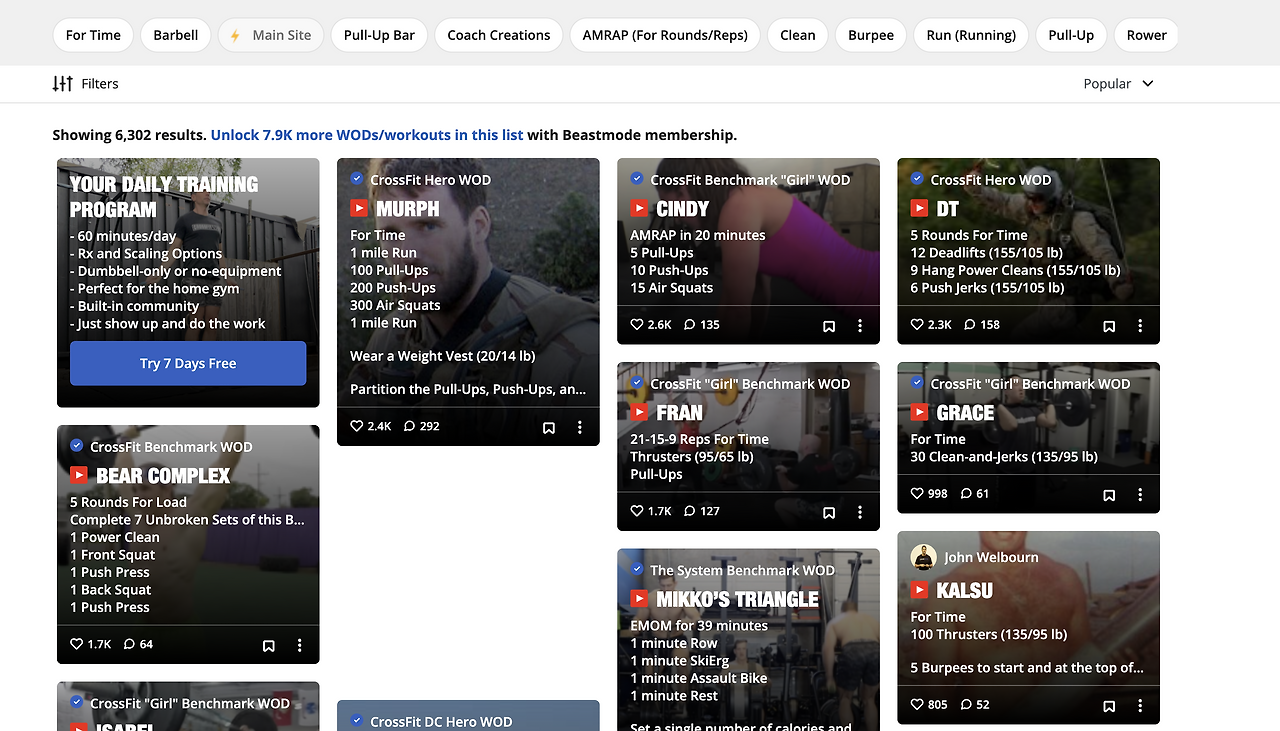The height and width of the screenshot is (731, 1280).
Task: Click the Try 7 Days Free button
Action: point(188,363)
